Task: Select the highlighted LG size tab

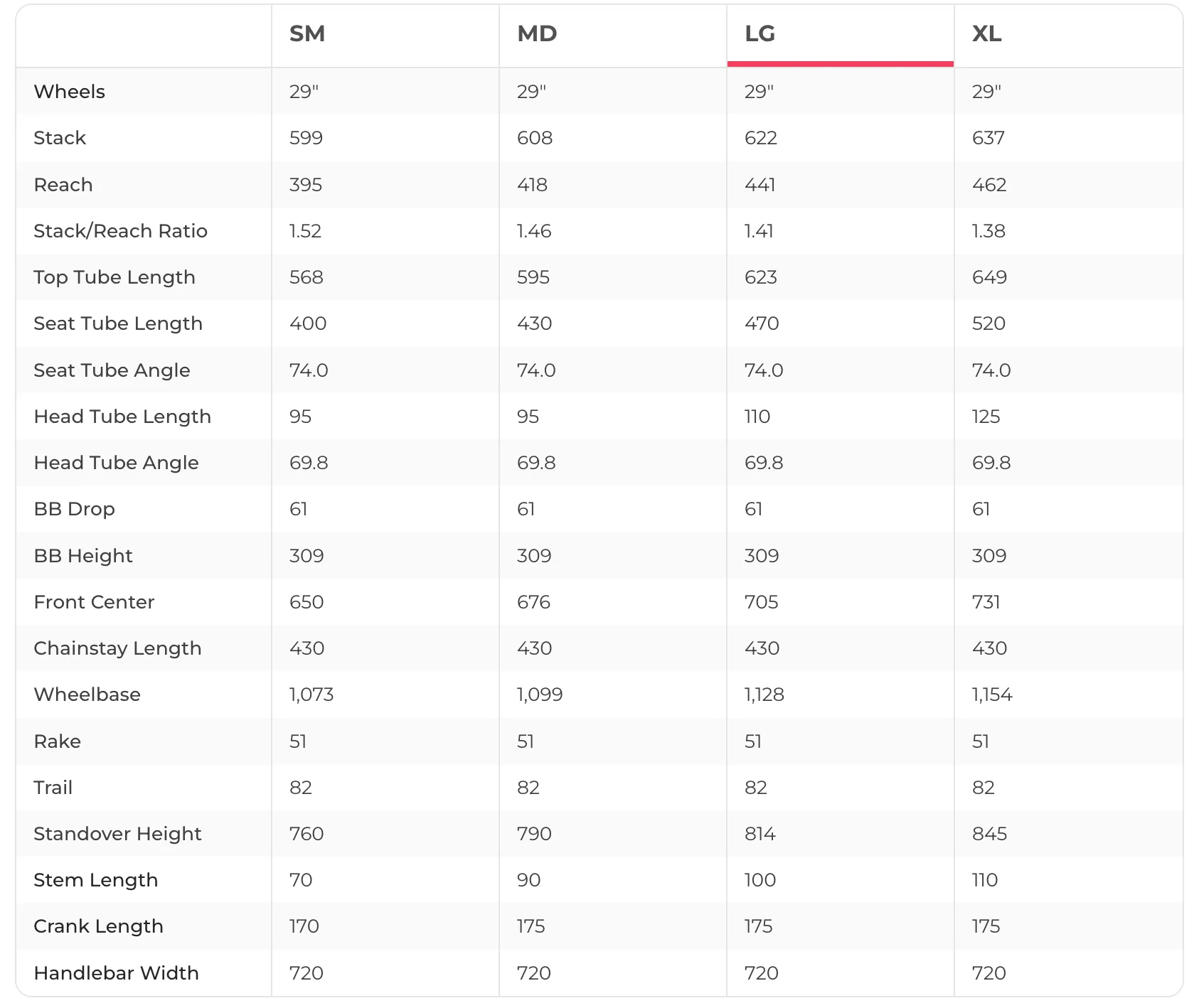Action: point(840,36)
